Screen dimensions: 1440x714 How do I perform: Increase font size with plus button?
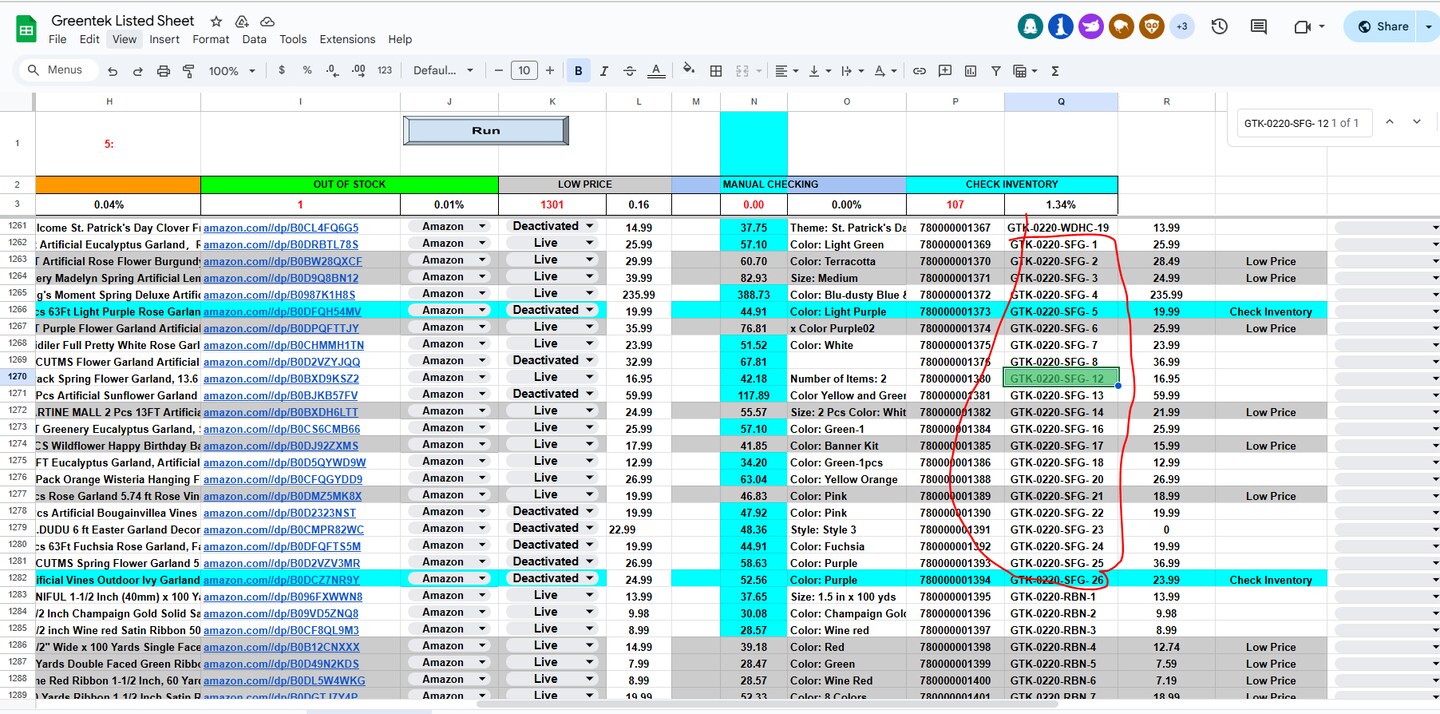(x=549, y=70)
